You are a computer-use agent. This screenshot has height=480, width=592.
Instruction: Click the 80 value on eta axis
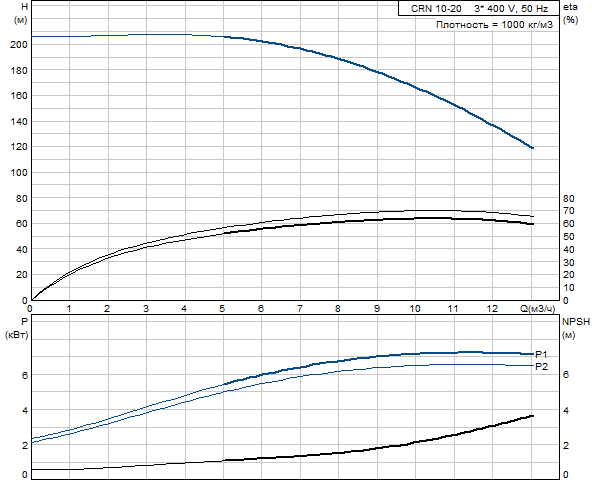568,198
